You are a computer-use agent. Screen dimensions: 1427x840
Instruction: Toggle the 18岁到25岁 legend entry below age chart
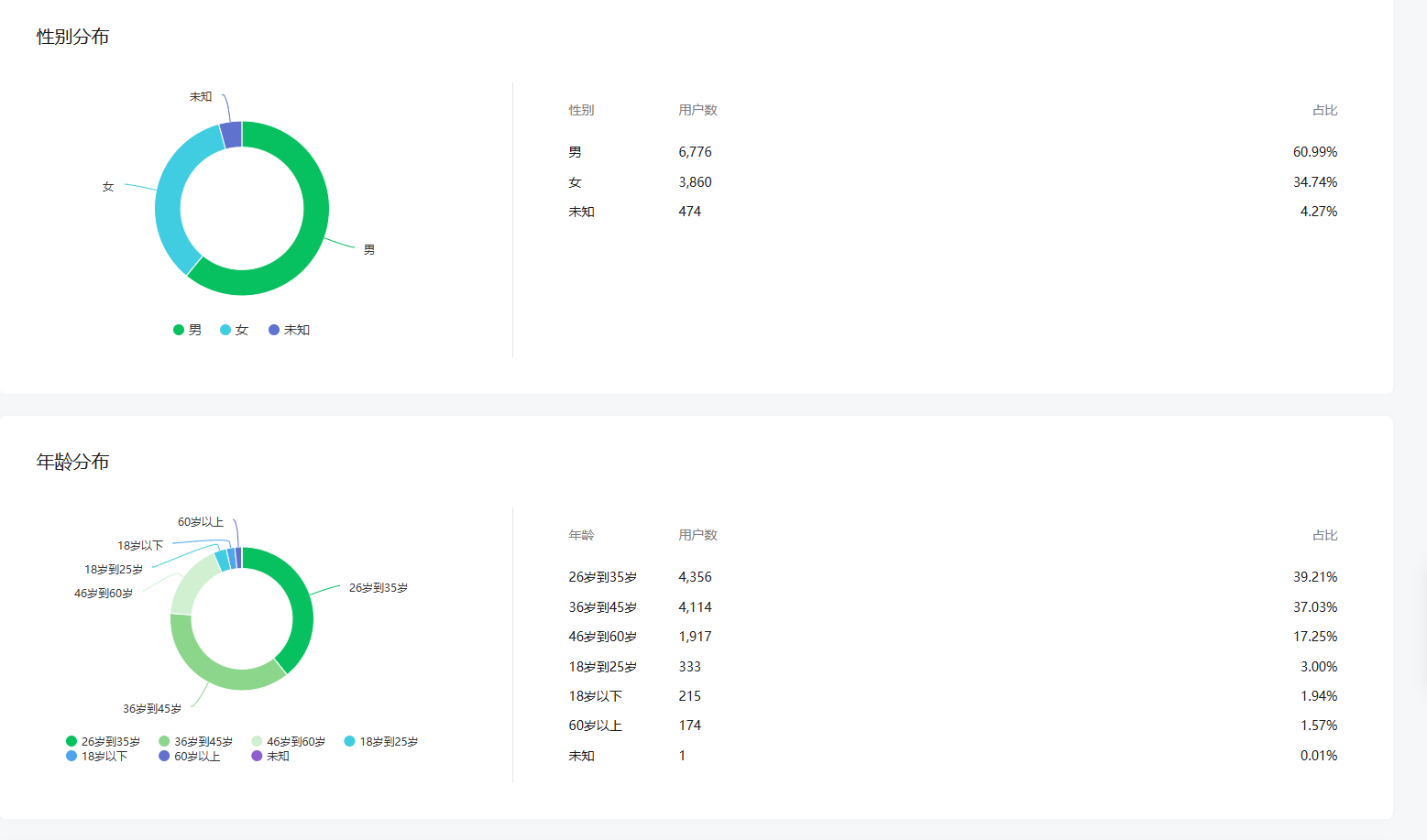[x=381, y=741]
